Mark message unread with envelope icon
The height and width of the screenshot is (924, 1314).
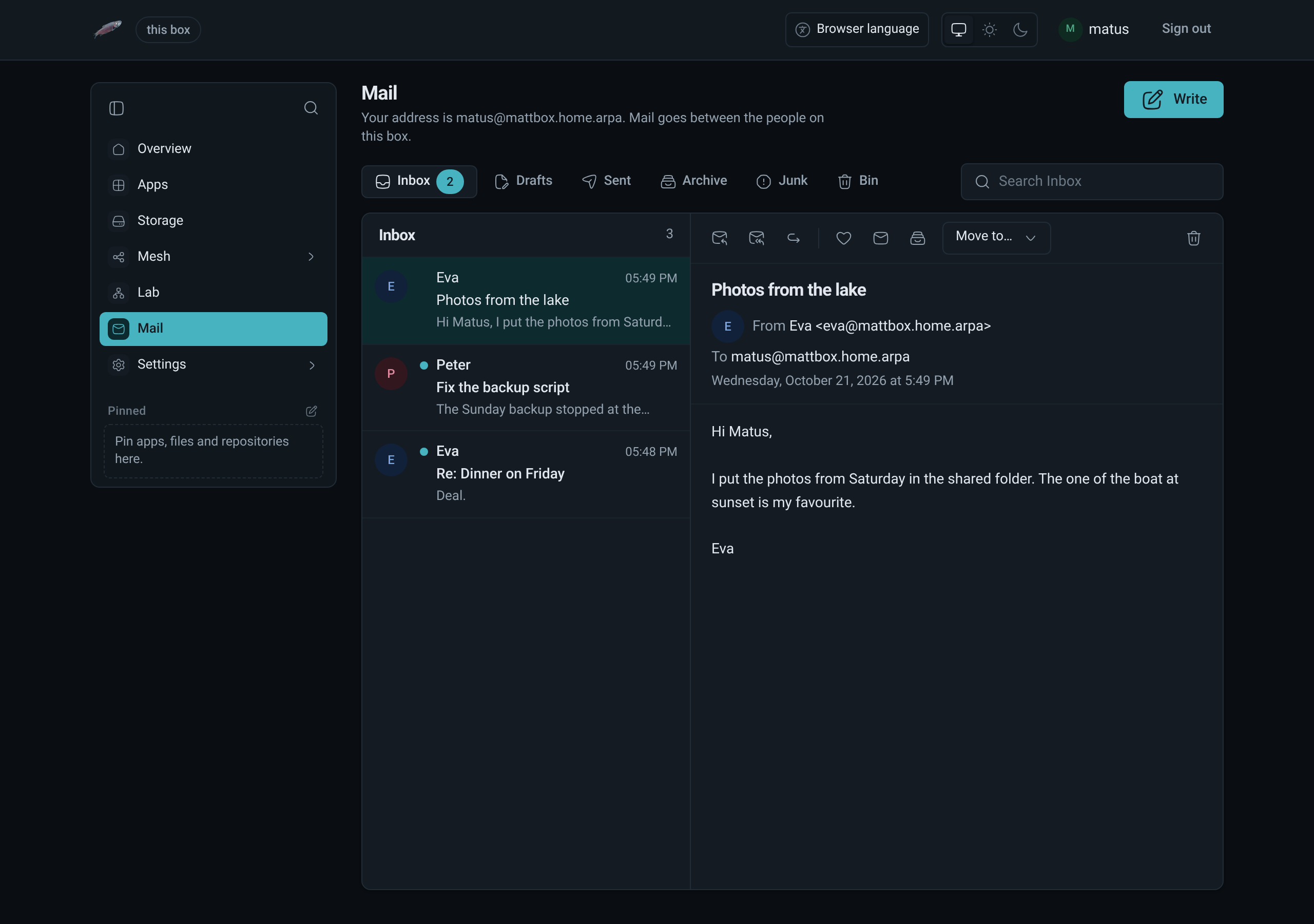(x=881, y=238)
